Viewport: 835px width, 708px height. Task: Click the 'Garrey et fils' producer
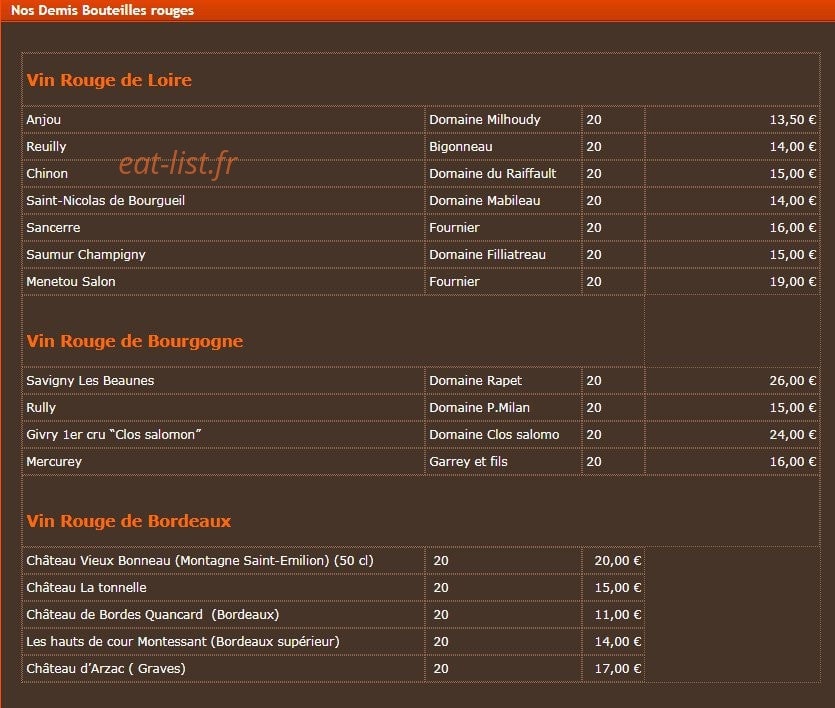pos(468,462)
